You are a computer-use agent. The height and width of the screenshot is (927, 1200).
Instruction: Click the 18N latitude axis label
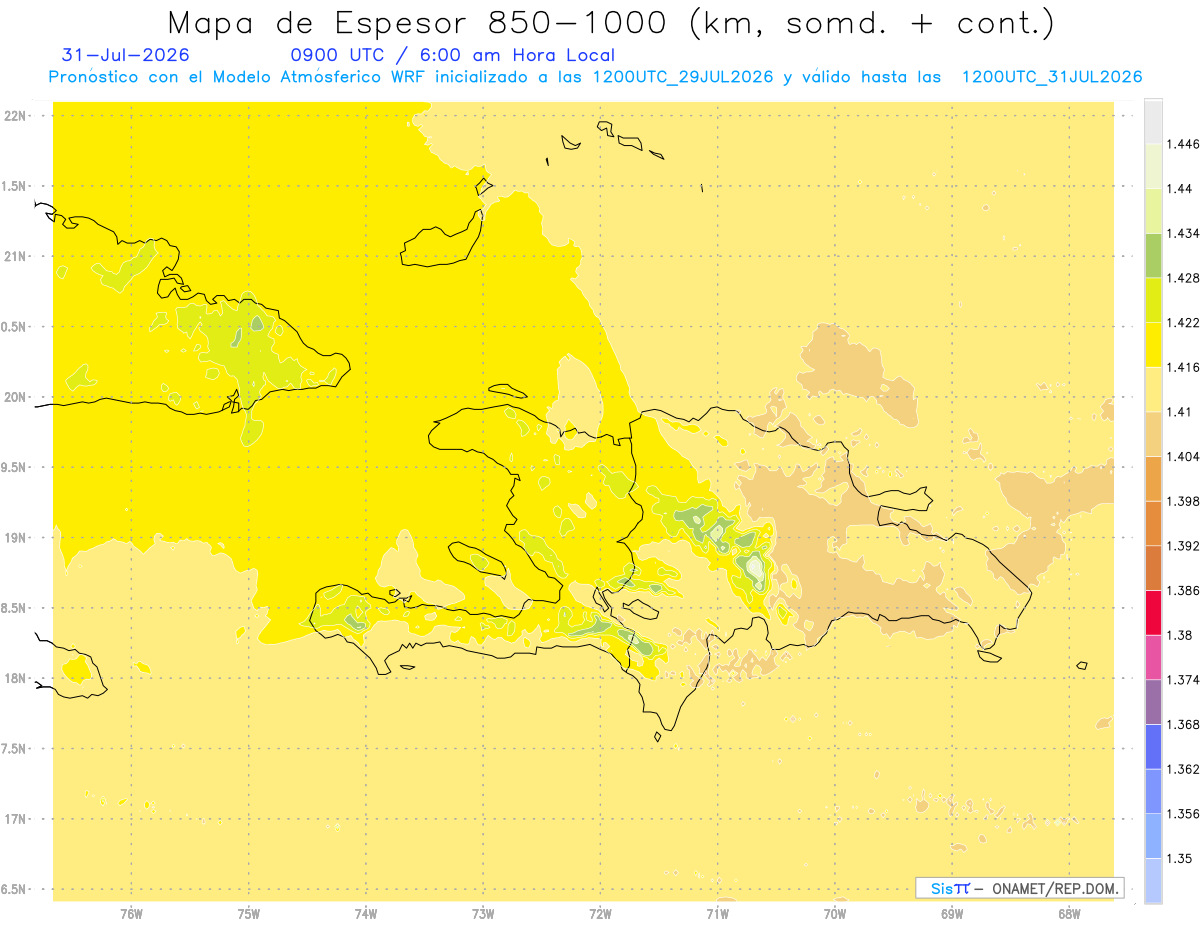(x=15, y=678)
